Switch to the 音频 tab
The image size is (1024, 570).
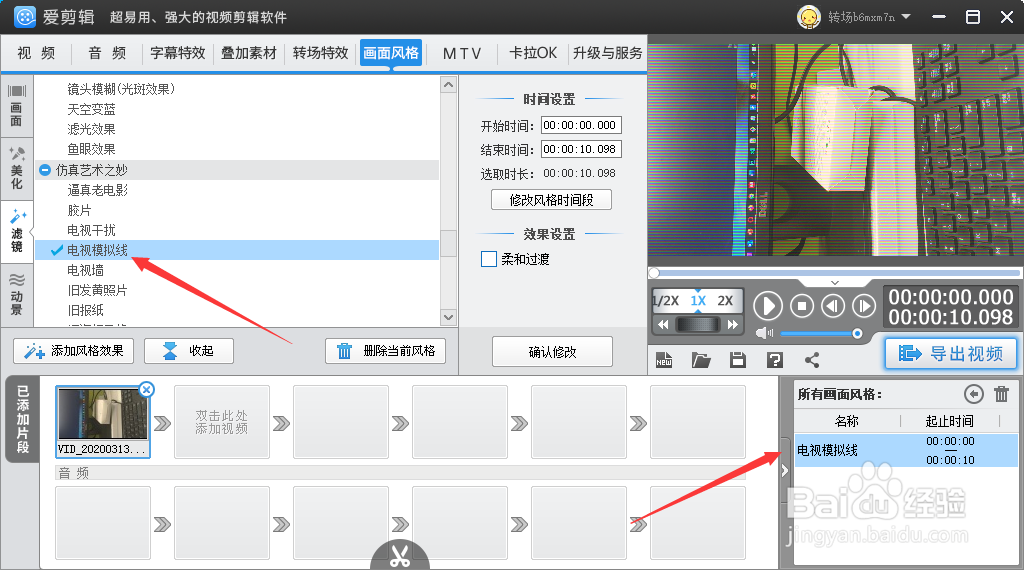tap(107, 53)
